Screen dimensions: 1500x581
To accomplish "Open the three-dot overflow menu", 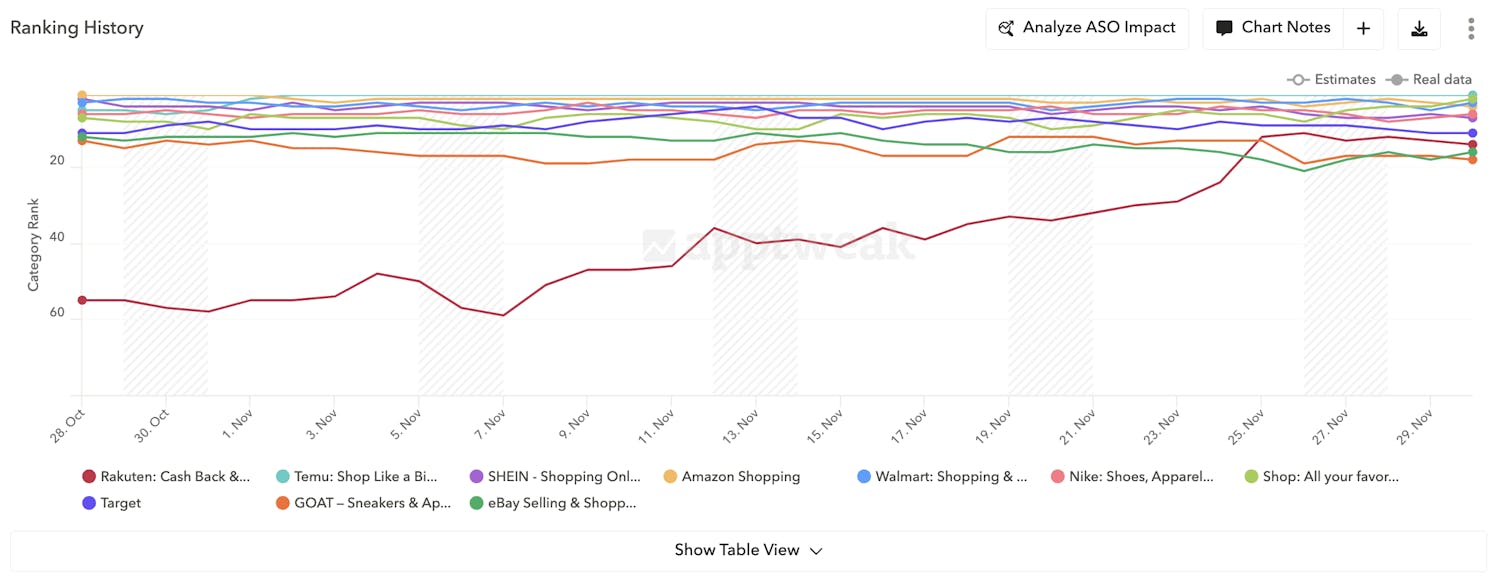I will pyautogui.click(x=1471, y=28).
